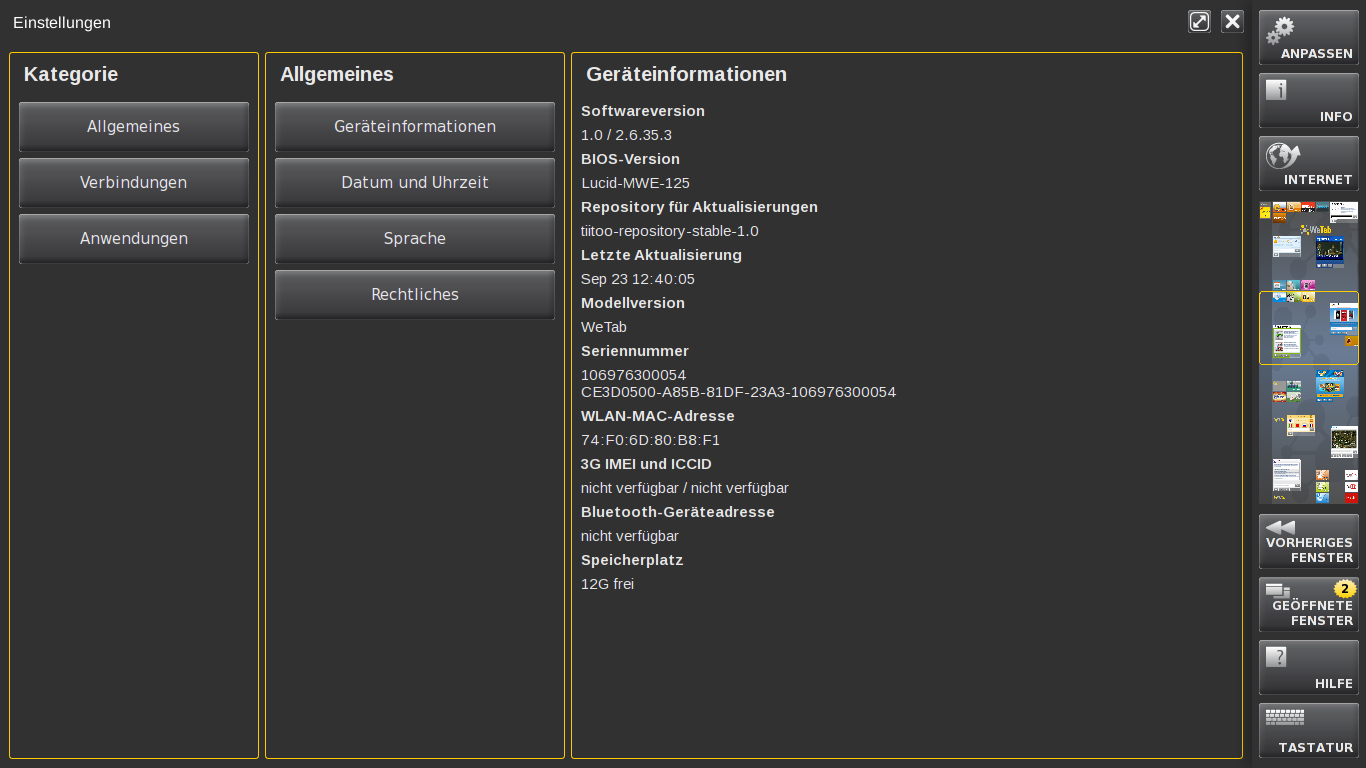The image size is (1366, 768).
Task: Select the Anwendungen category
Action: coord(133,238)
